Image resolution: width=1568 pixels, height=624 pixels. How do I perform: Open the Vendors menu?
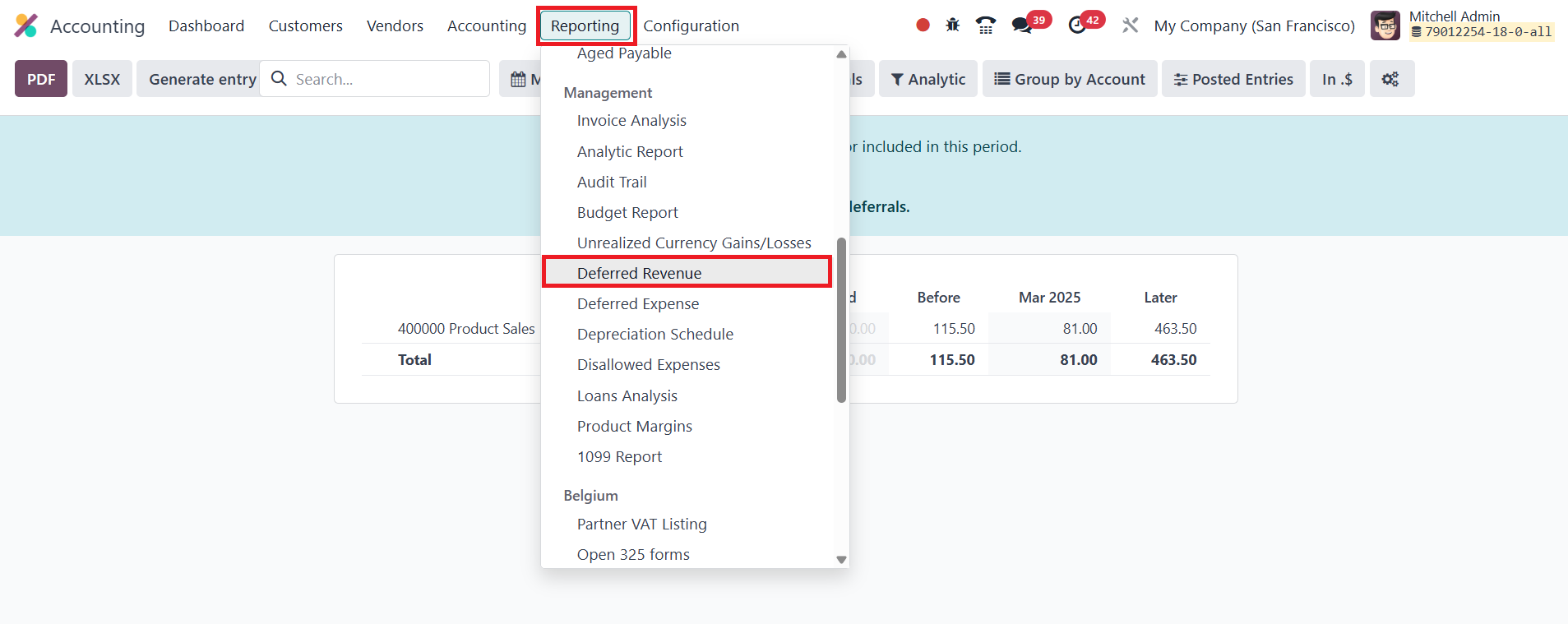395,25
